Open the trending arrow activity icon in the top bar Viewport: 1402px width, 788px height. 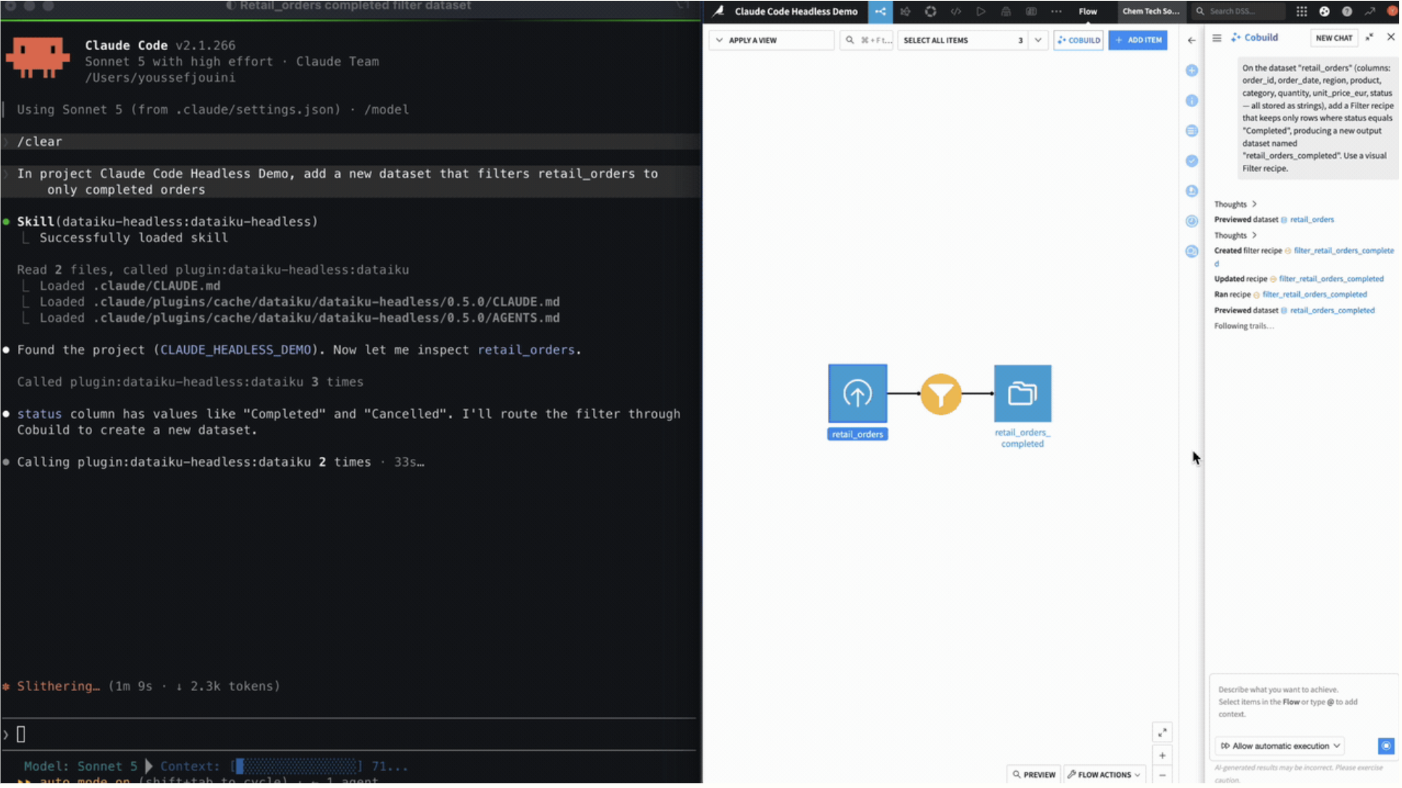(x=1370, y=11)
